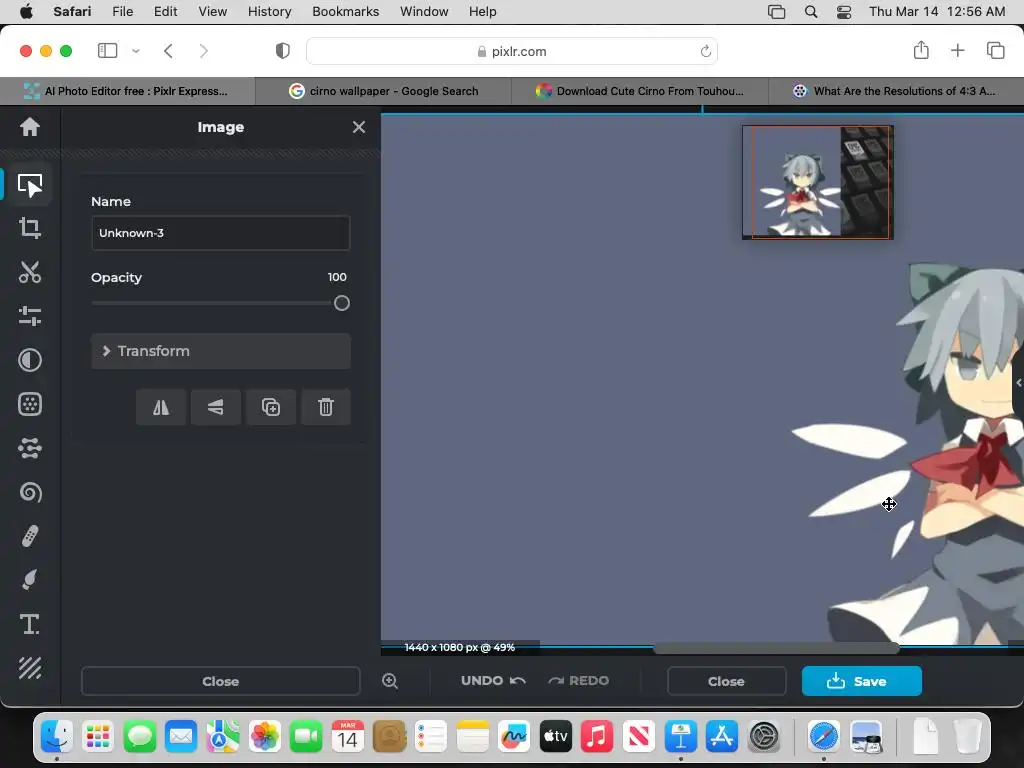Select the Heal bandage tool
Viewport: 1024px width, 768px height.
(x=29, y=536)
